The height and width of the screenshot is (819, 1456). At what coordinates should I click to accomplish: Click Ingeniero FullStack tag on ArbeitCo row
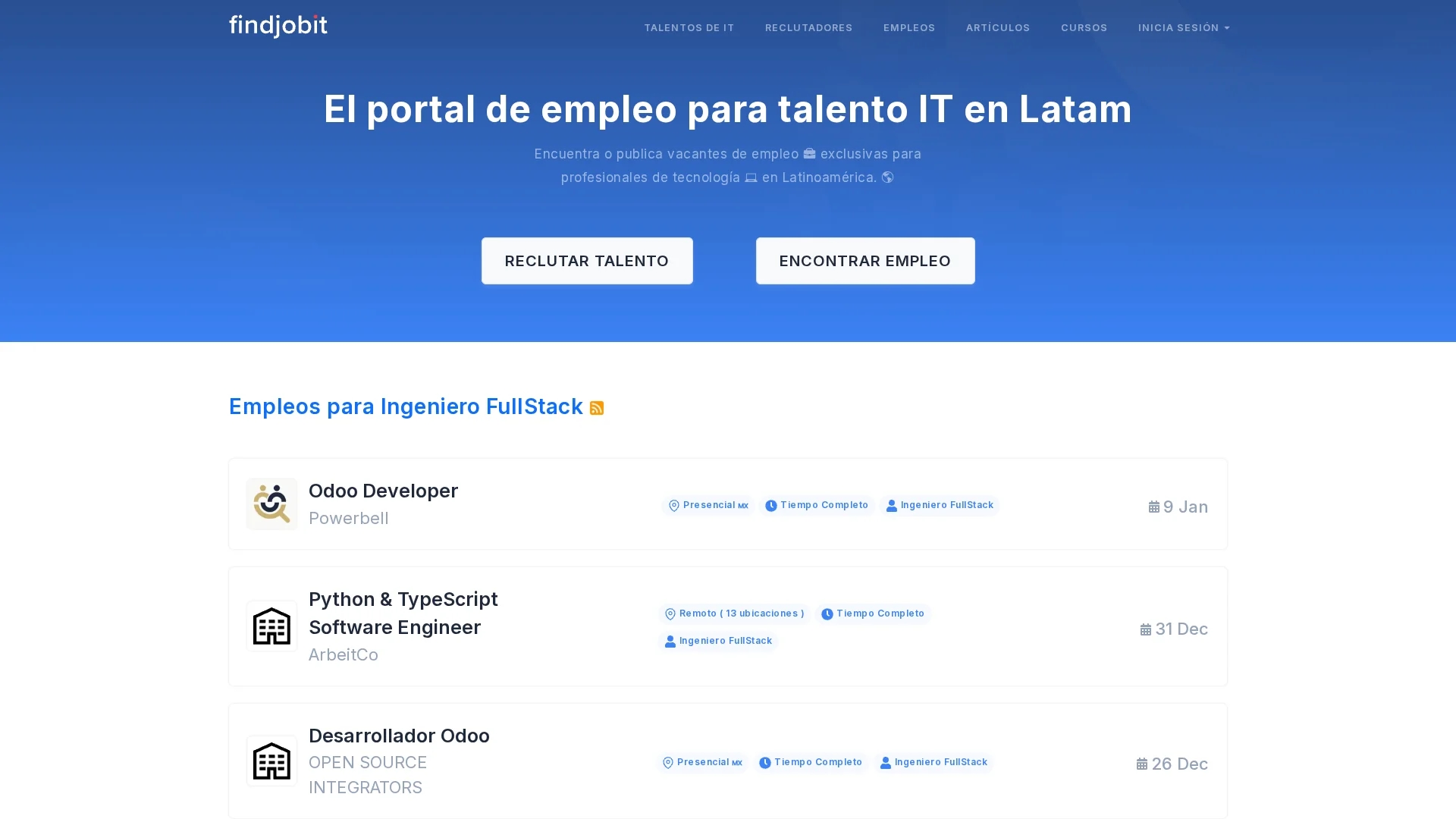718,641
